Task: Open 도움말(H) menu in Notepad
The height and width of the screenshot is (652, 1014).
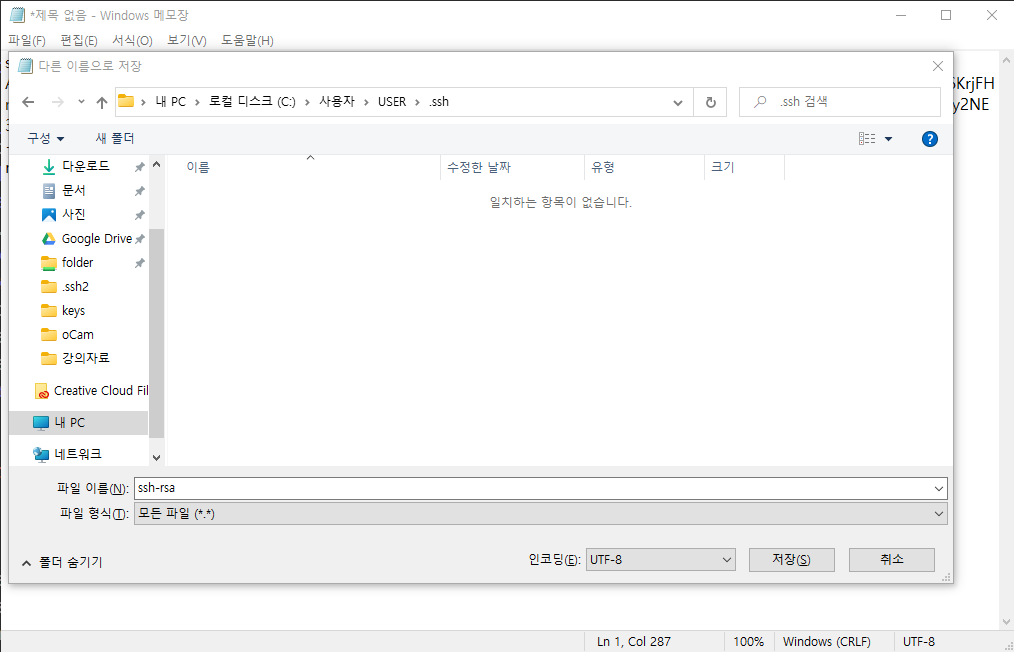Action: tap(247, 41)
